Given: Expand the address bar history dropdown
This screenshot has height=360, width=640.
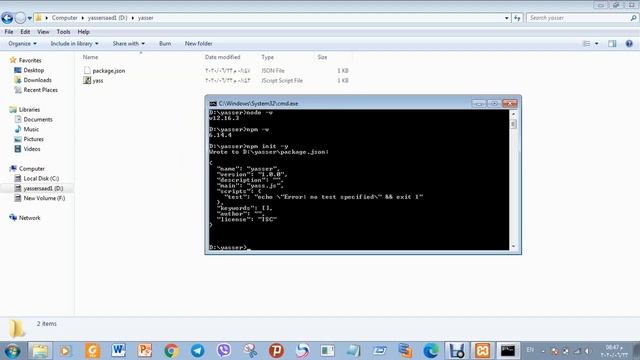Looking at the screenshot, I should [x=507, y=18].
